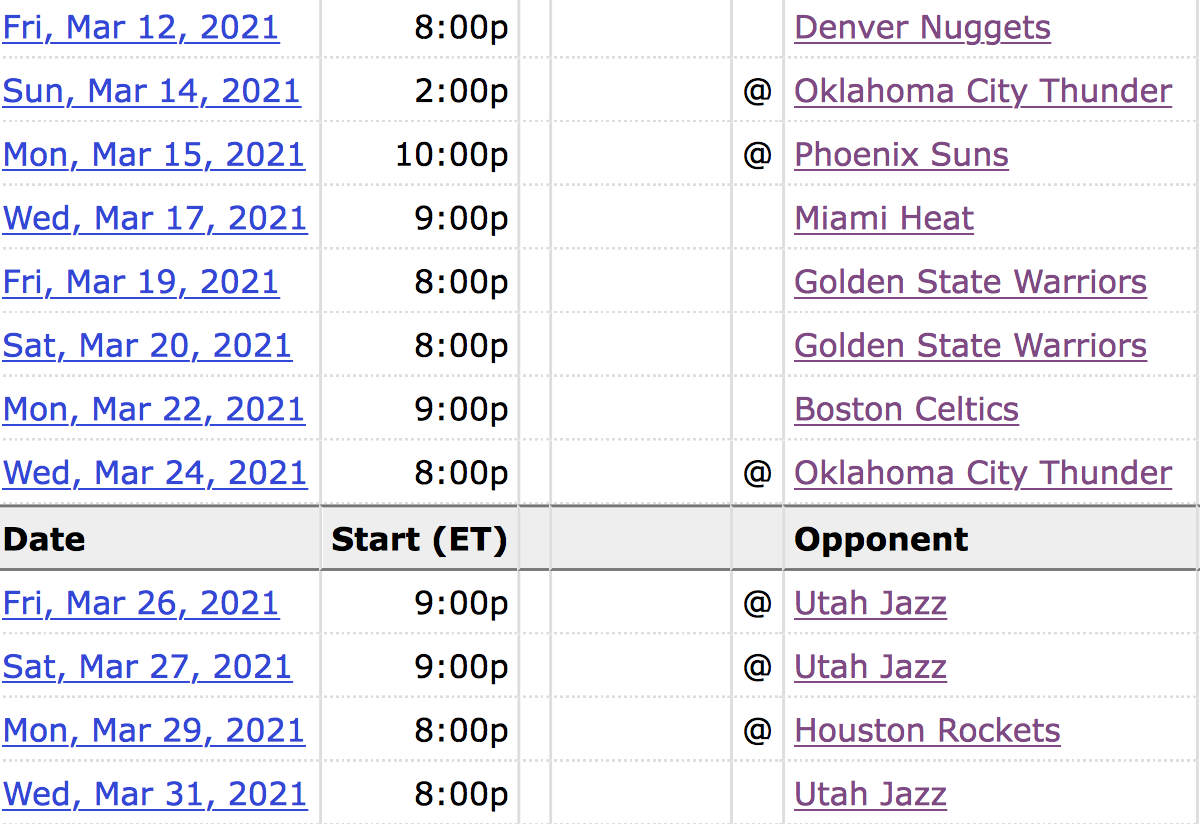The width and height of the screenshot is (1200, 824).
Task: Sort by the Date column header
Action: [x=44, y=539]
